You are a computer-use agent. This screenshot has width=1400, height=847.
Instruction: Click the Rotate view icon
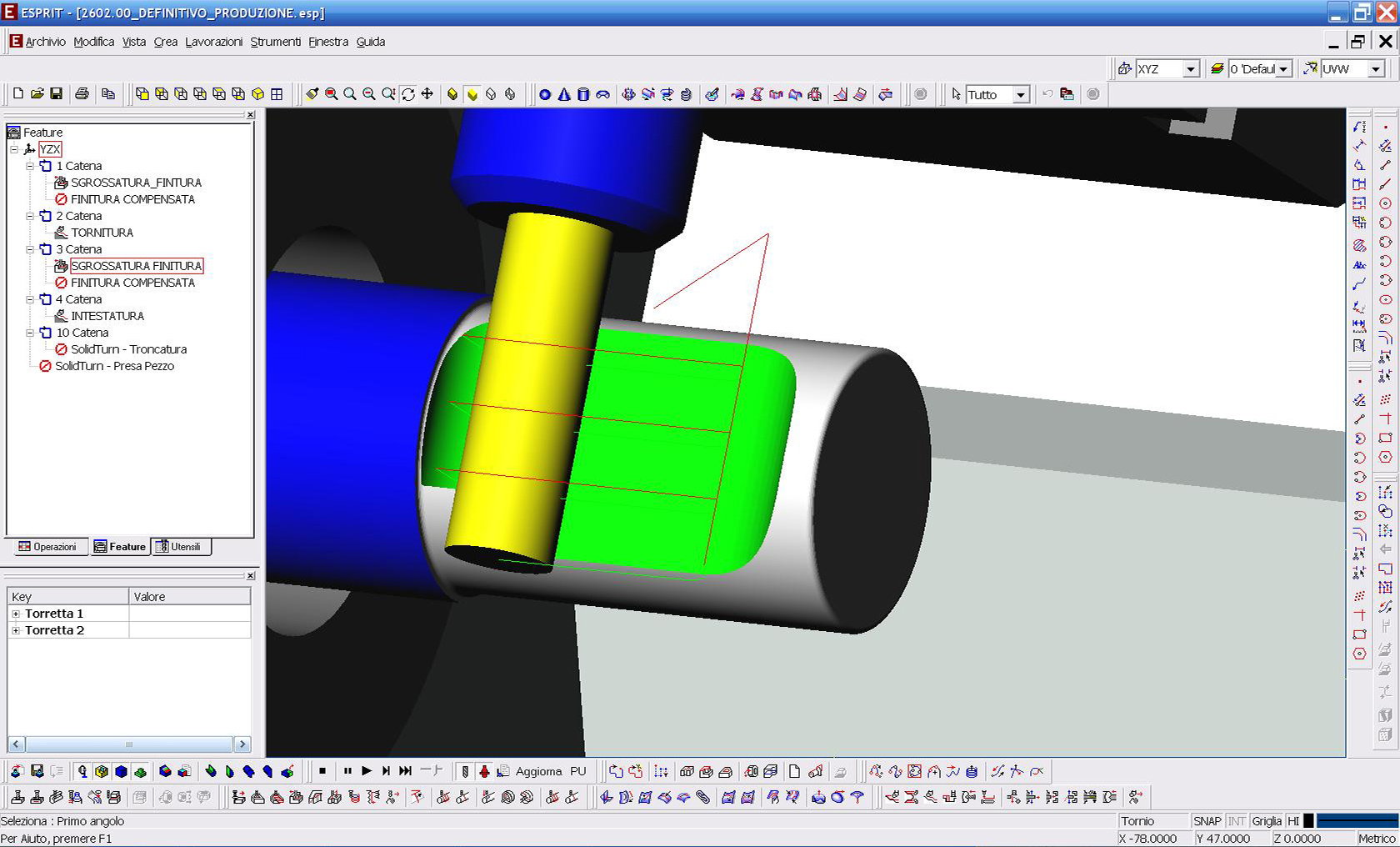(x=408, y=94)
